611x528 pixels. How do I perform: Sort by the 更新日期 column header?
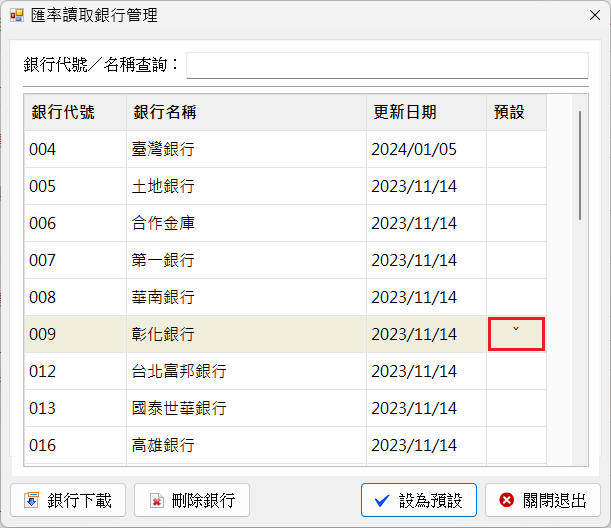click(x=426, y=112)
